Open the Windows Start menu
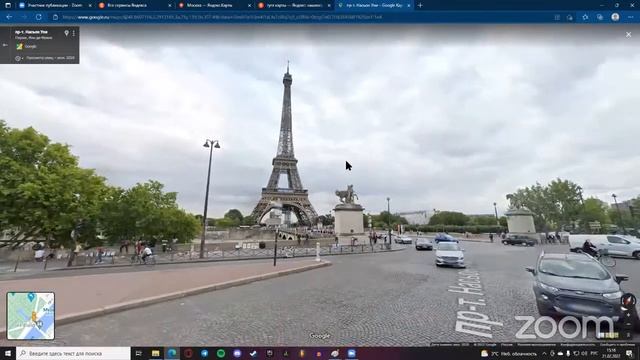 point(8,353)
